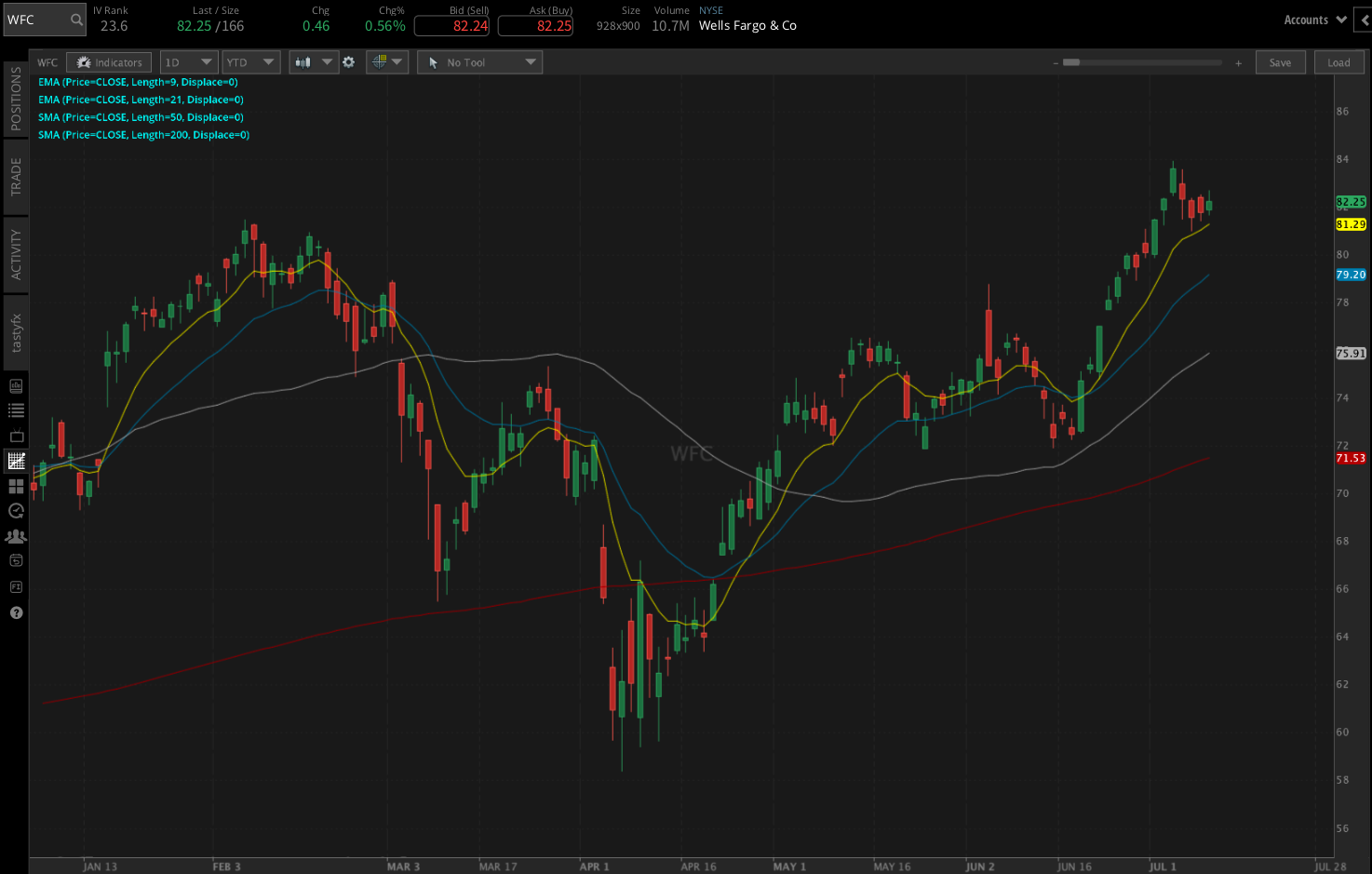Open the chart settings gear

pos(348,62)
